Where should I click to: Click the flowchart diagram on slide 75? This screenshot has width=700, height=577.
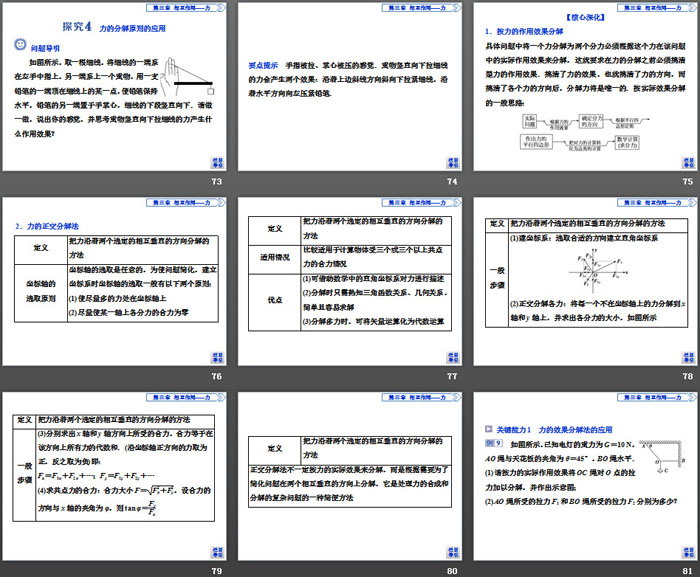click(583, 132)
